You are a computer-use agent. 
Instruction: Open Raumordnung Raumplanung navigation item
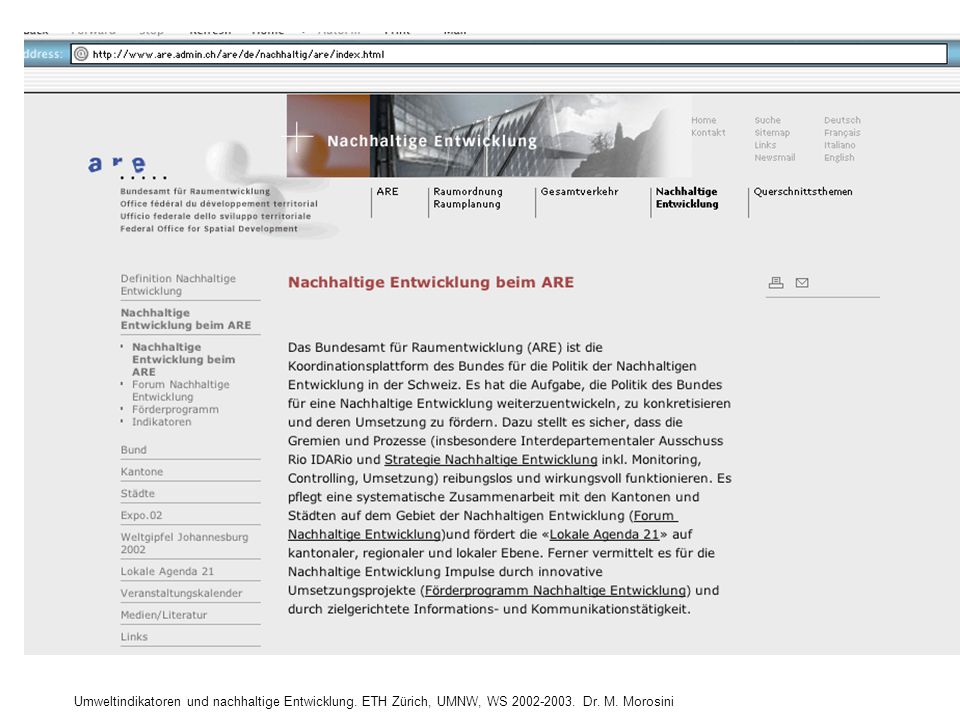[x=468, y=198]
